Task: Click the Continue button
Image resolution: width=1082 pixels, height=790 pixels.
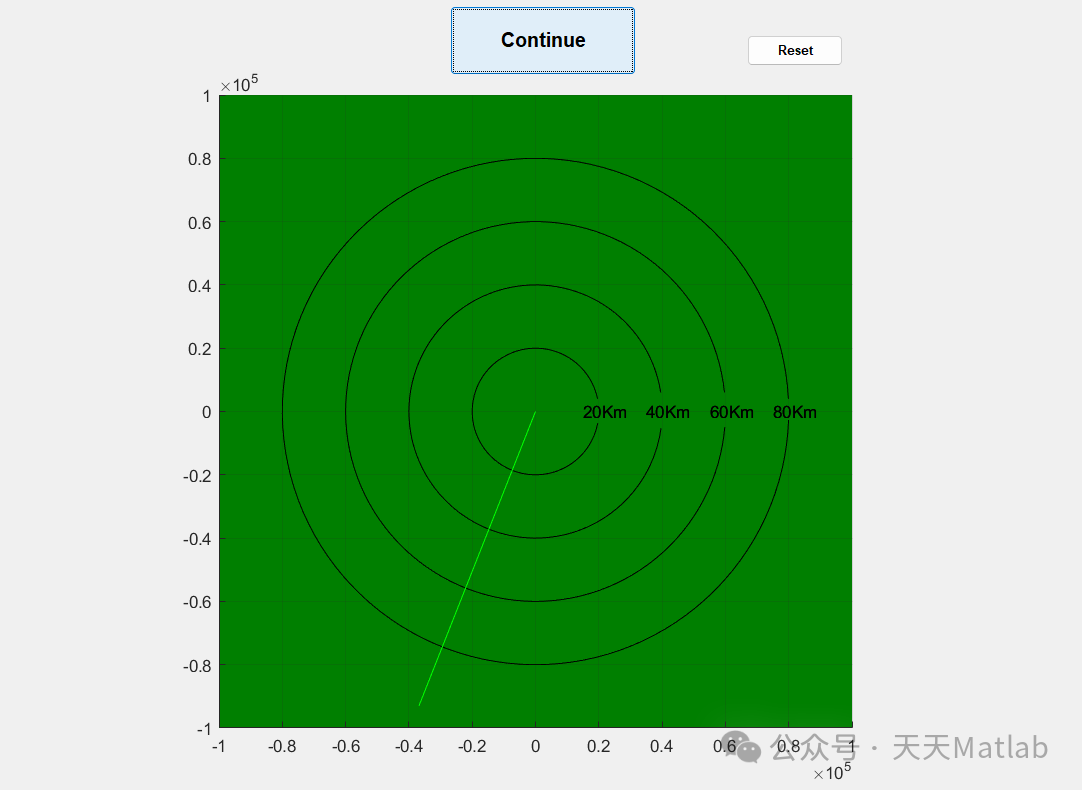Action: pos(543,41)
